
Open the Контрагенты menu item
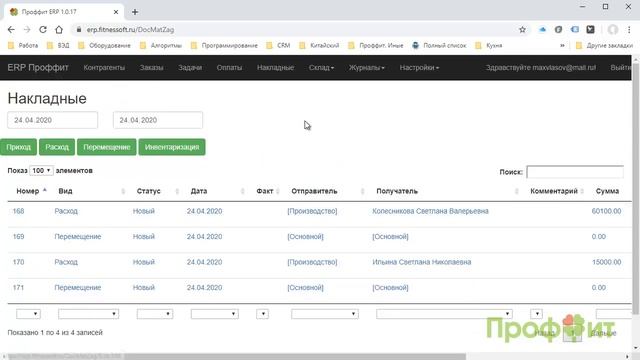tap(104, 68)
